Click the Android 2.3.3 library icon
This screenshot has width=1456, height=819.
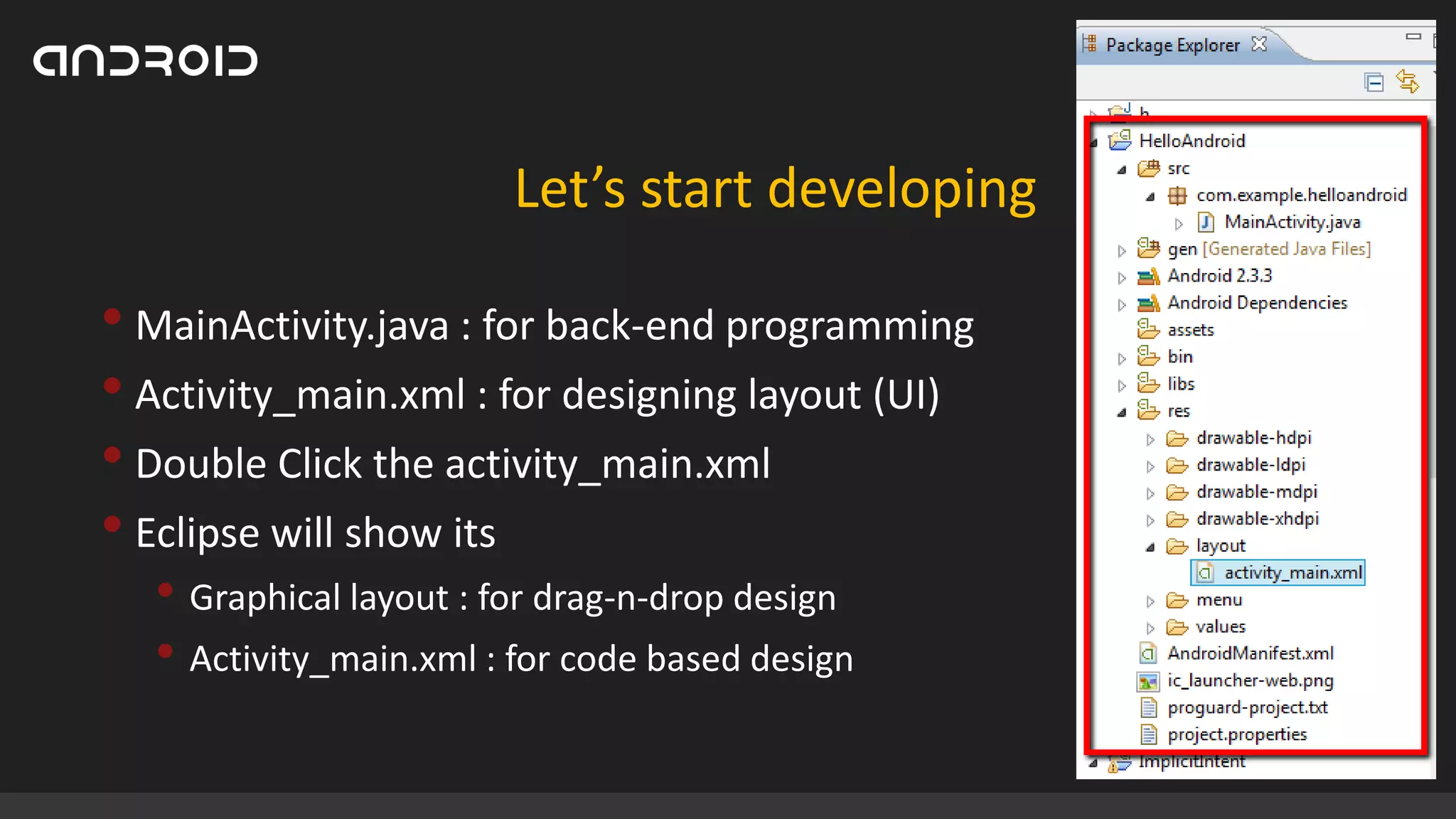[1148, 276]
